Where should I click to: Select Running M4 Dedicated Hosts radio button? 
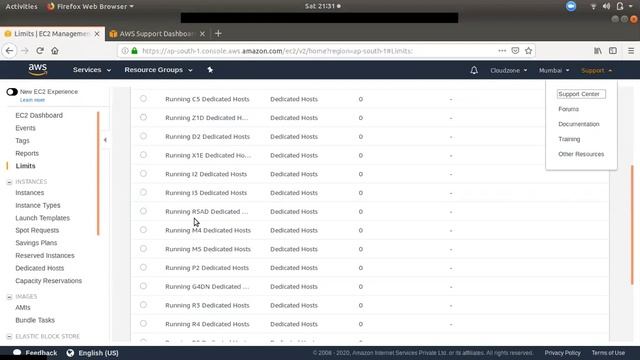tap(143, 230)
